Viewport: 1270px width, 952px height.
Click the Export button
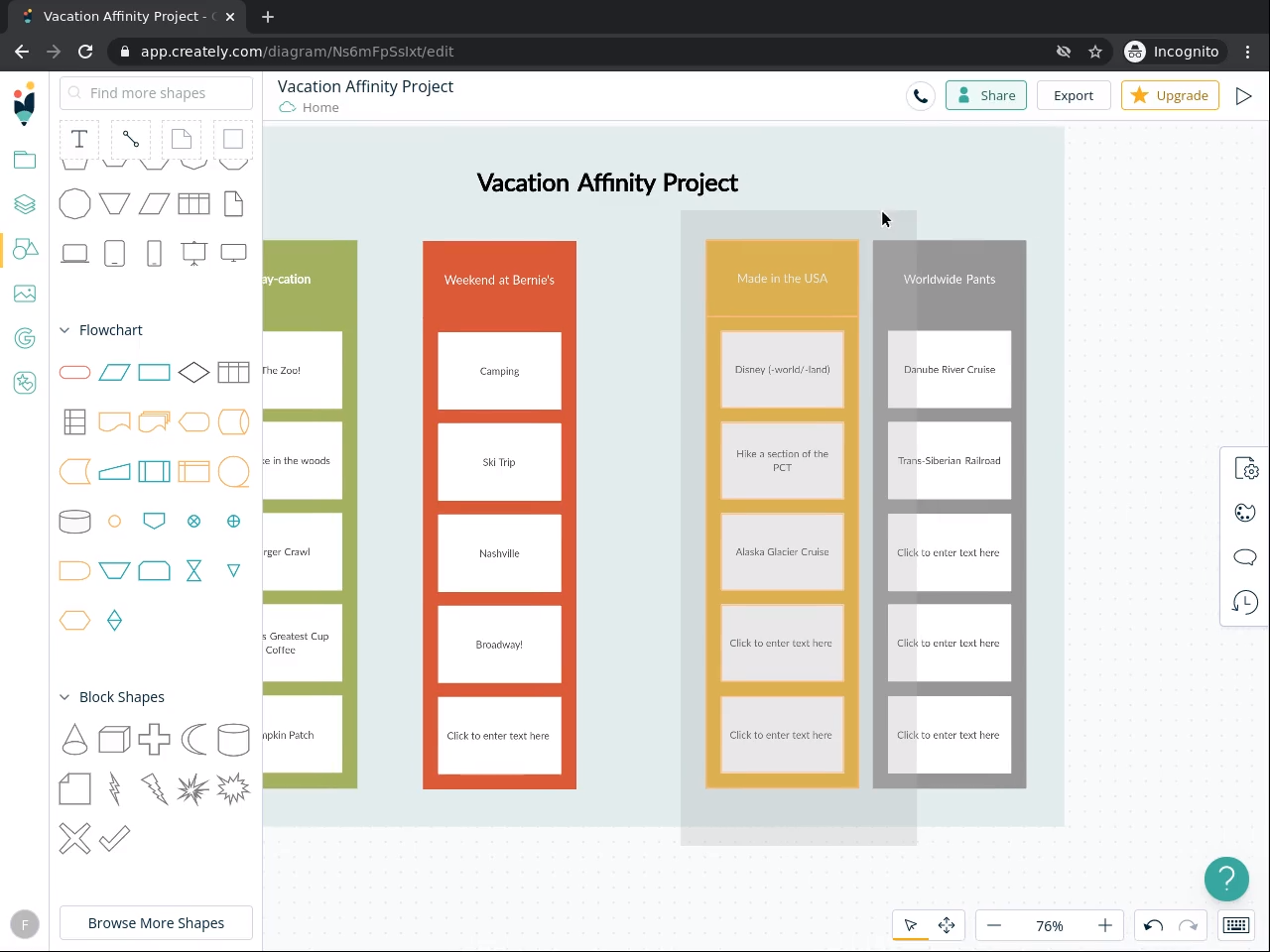pos(1074,95)
